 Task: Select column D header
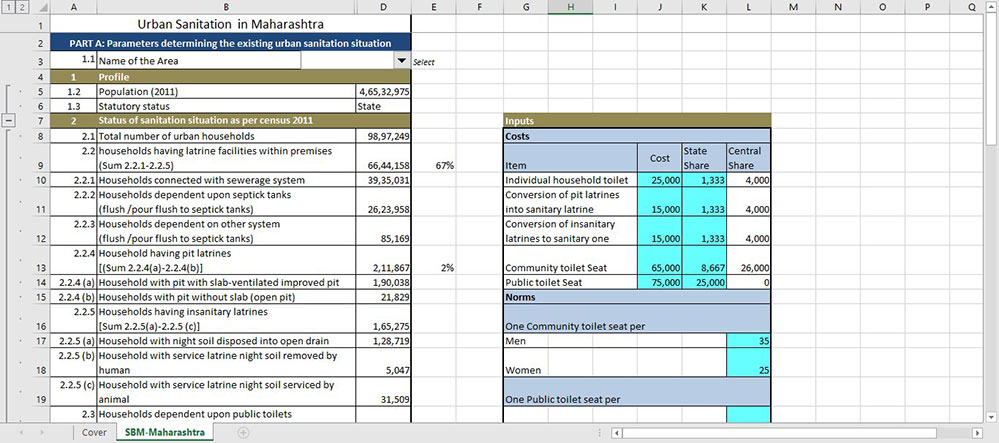384,7
